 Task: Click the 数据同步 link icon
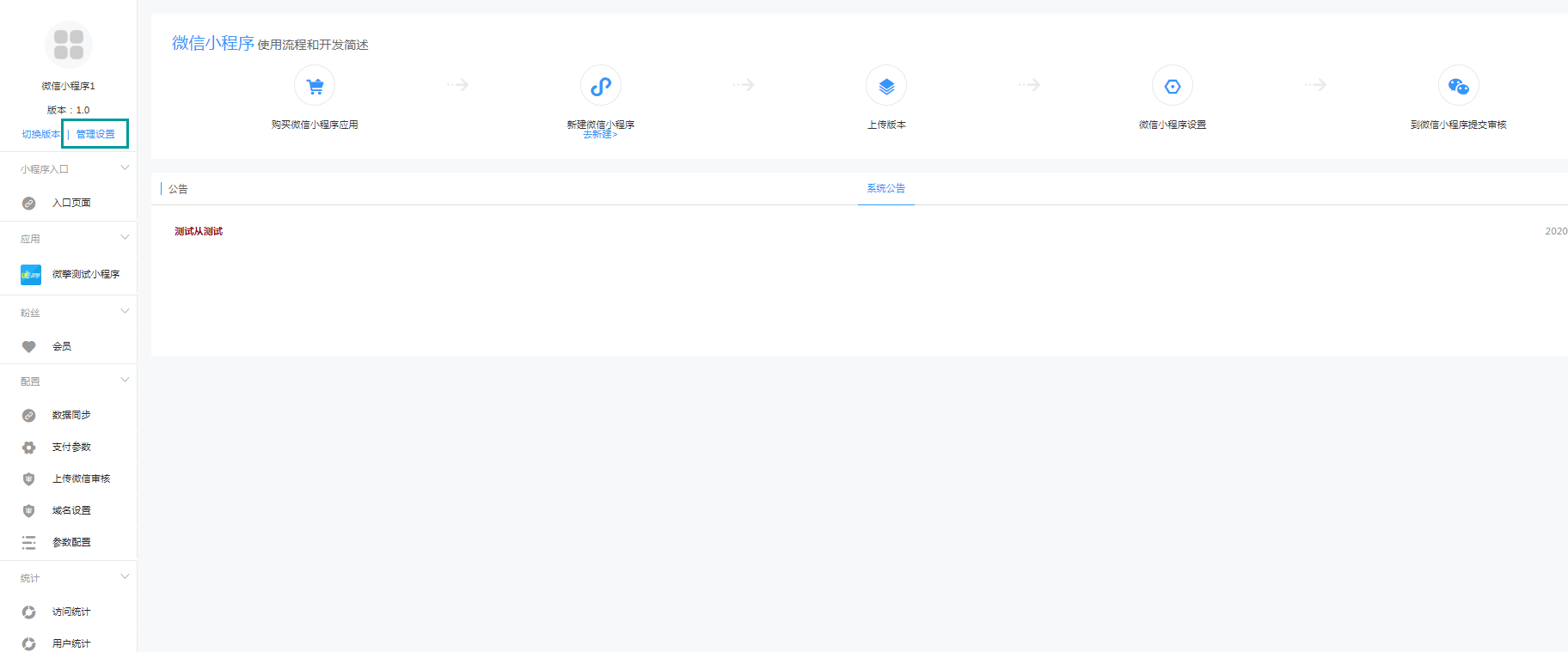point(28,416)
